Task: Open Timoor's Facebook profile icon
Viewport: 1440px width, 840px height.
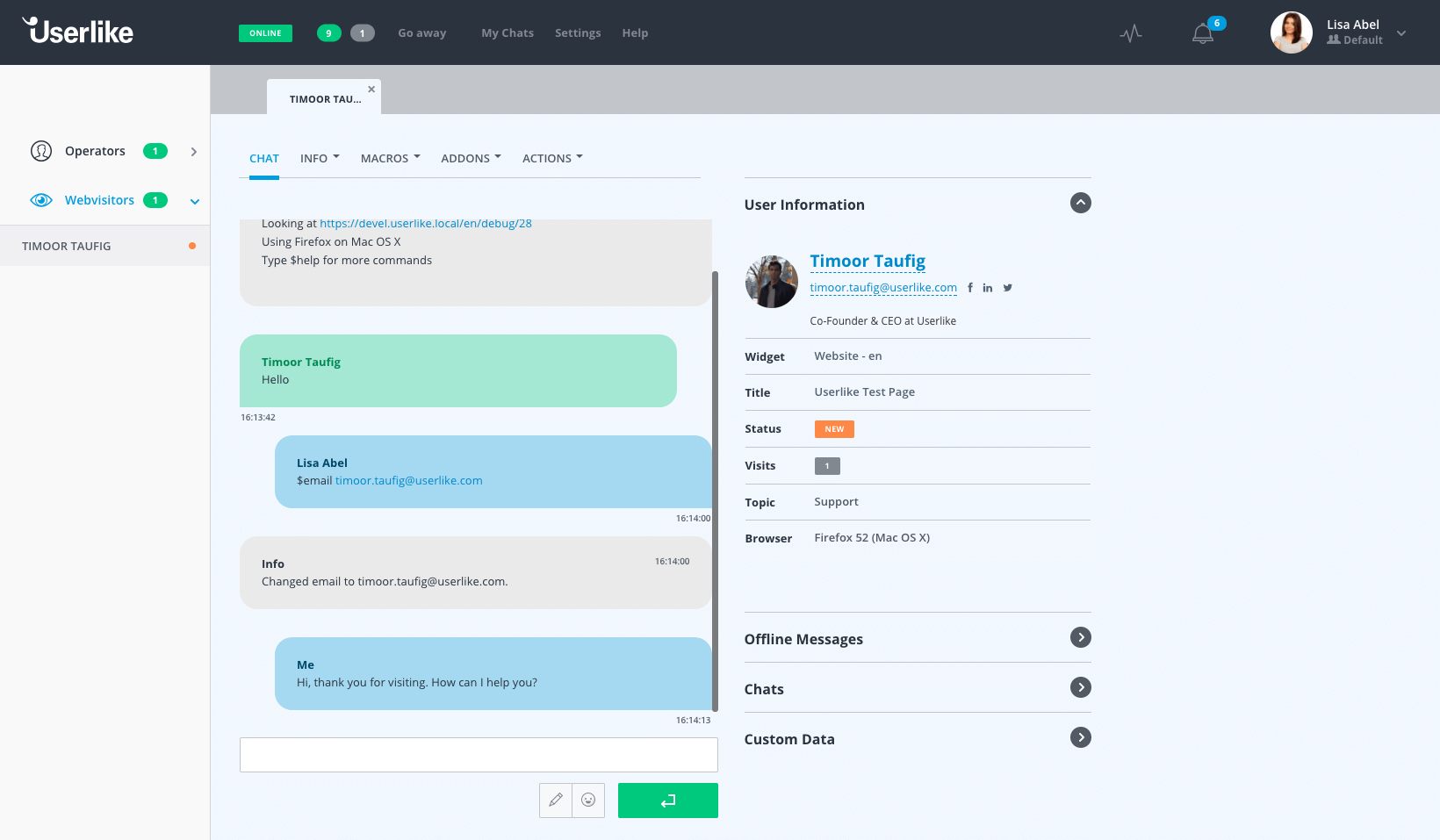Action: pos(970,288)
